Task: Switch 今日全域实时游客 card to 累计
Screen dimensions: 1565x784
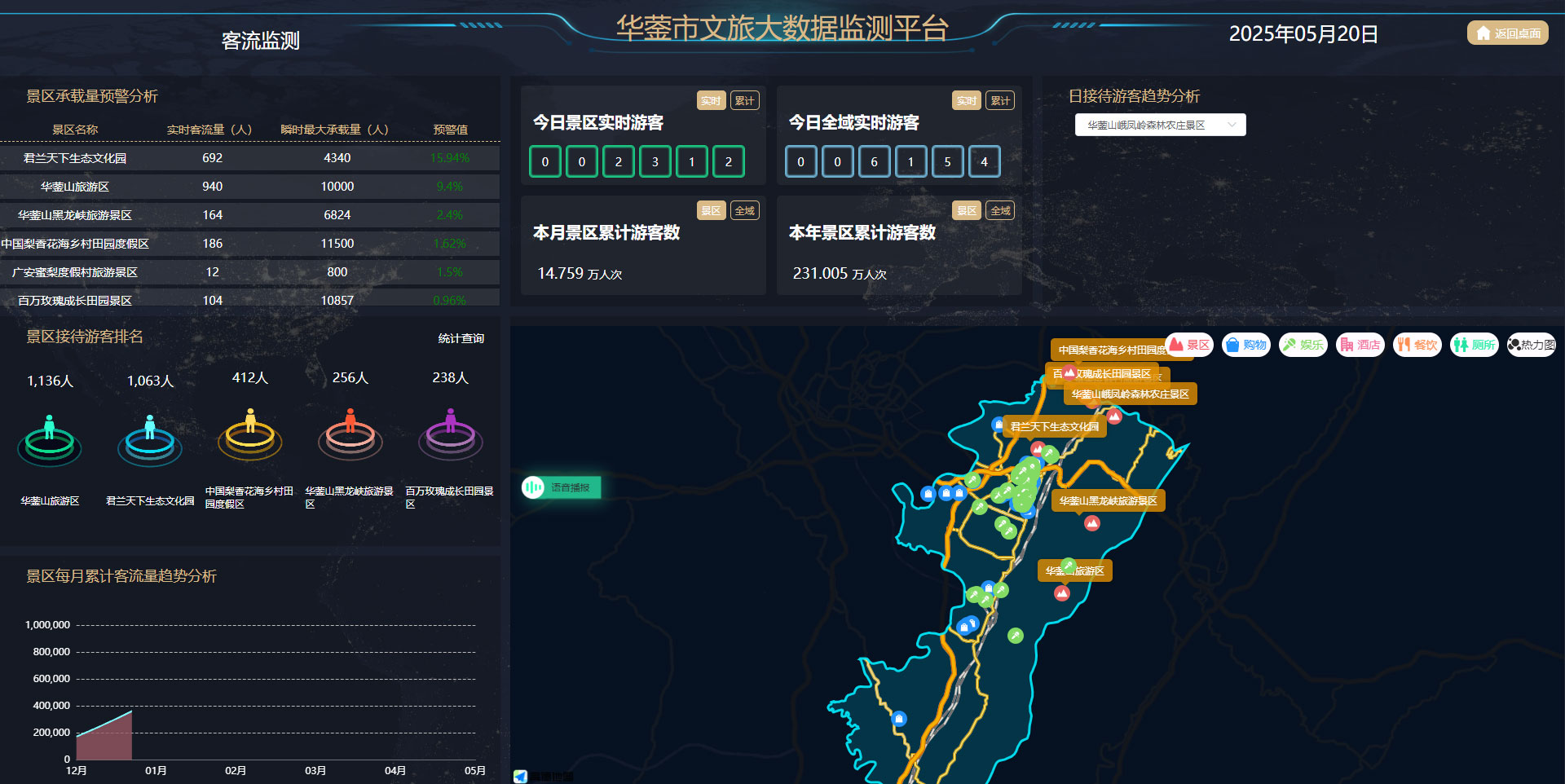Action: click(x=1000, y=101)
